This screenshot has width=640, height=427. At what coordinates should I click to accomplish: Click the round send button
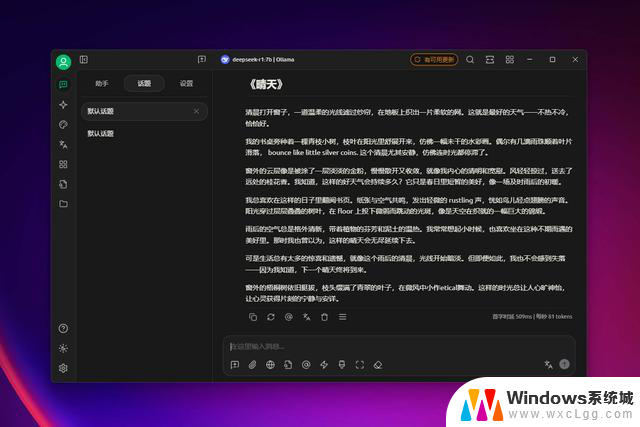pyautogui.click(x=564, y=364)
